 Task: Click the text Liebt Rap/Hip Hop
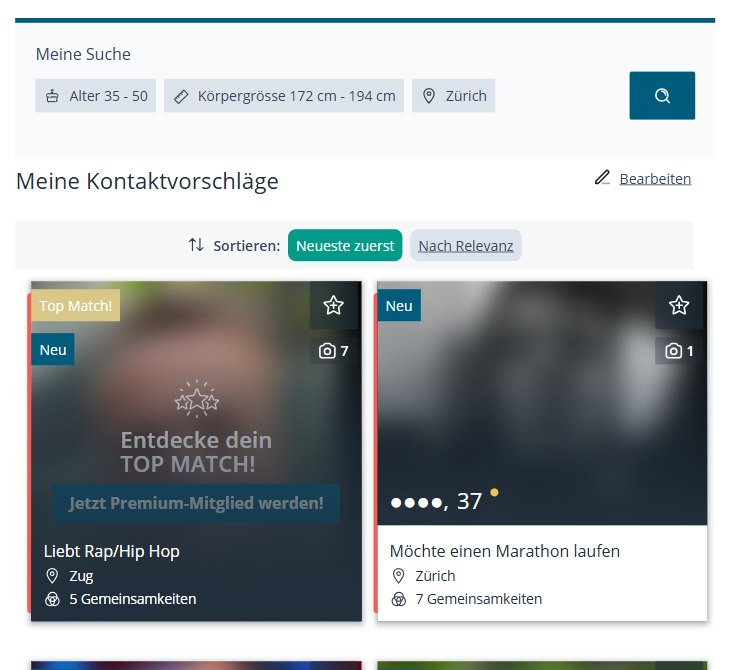pyautogui.click(x=112, y=551)
